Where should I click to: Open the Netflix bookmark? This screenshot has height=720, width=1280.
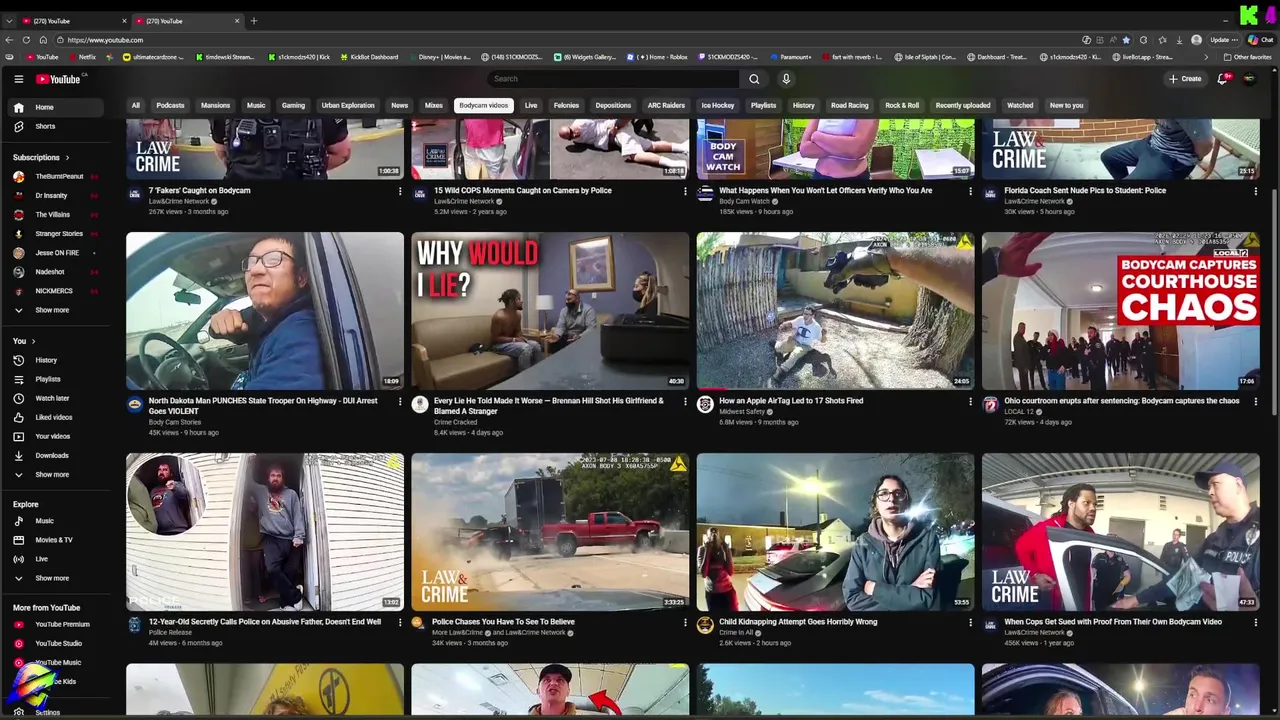click(x=82, y=57)
